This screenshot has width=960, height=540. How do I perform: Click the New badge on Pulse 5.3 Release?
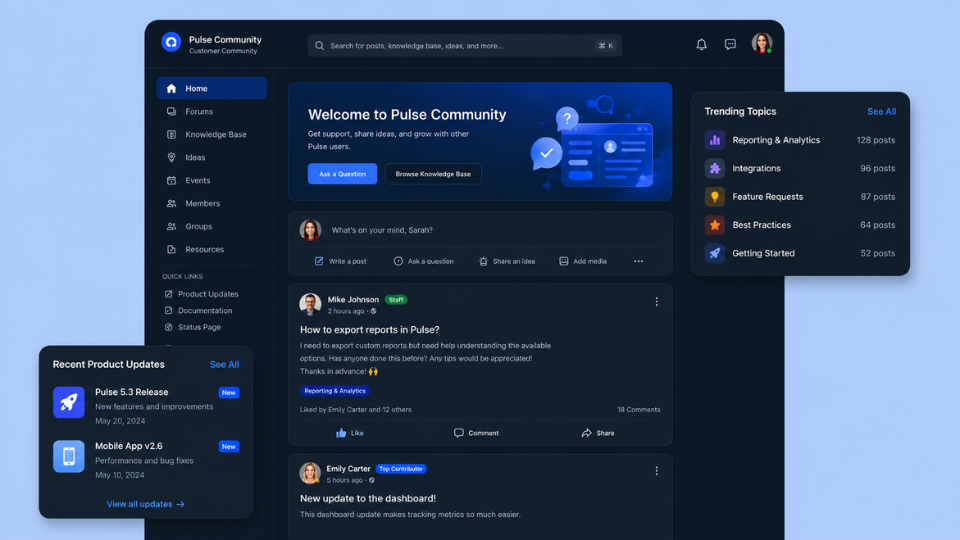pos(229,392)
